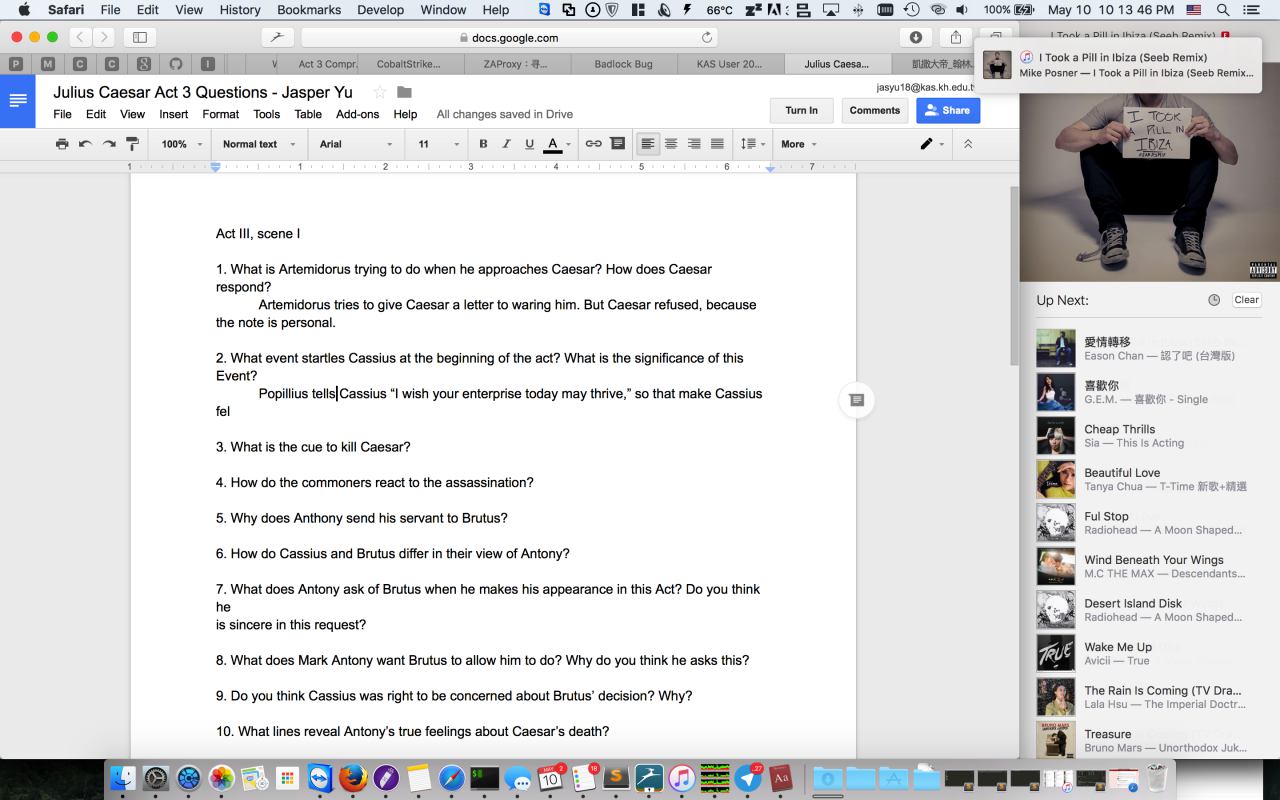The height and width of the screenshot is (800, 1280).
Task: Open the editing mode pencil dropdown
Action: [932, 144]
